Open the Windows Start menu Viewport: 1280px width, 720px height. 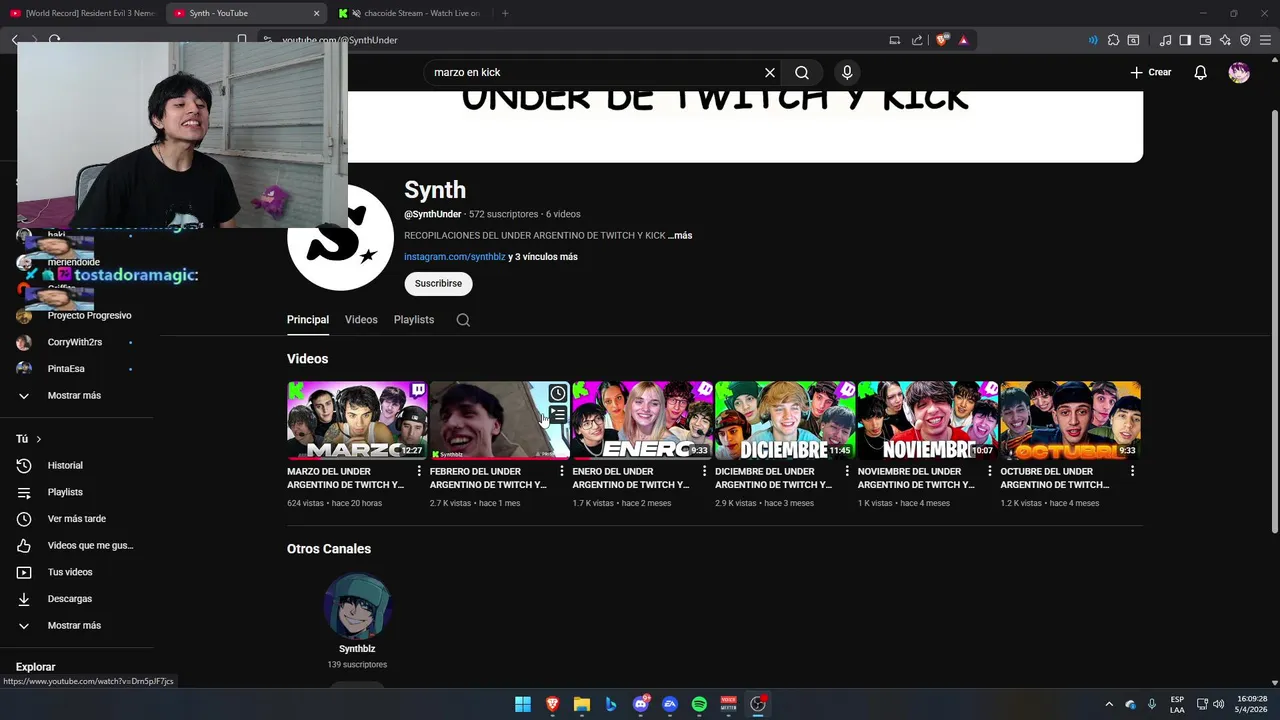[523, 704]
